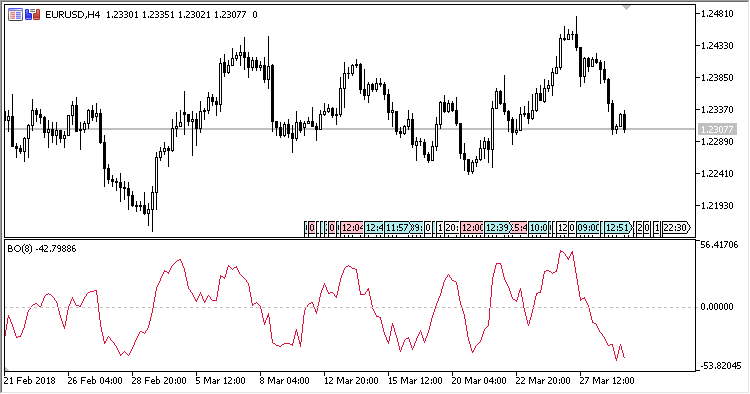Click the 1.22410 price scale label
750x394 pixels.
[717, 174]
